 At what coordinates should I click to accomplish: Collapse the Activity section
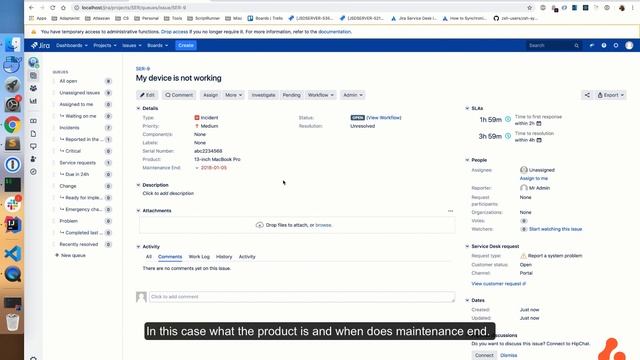(138, 247)
